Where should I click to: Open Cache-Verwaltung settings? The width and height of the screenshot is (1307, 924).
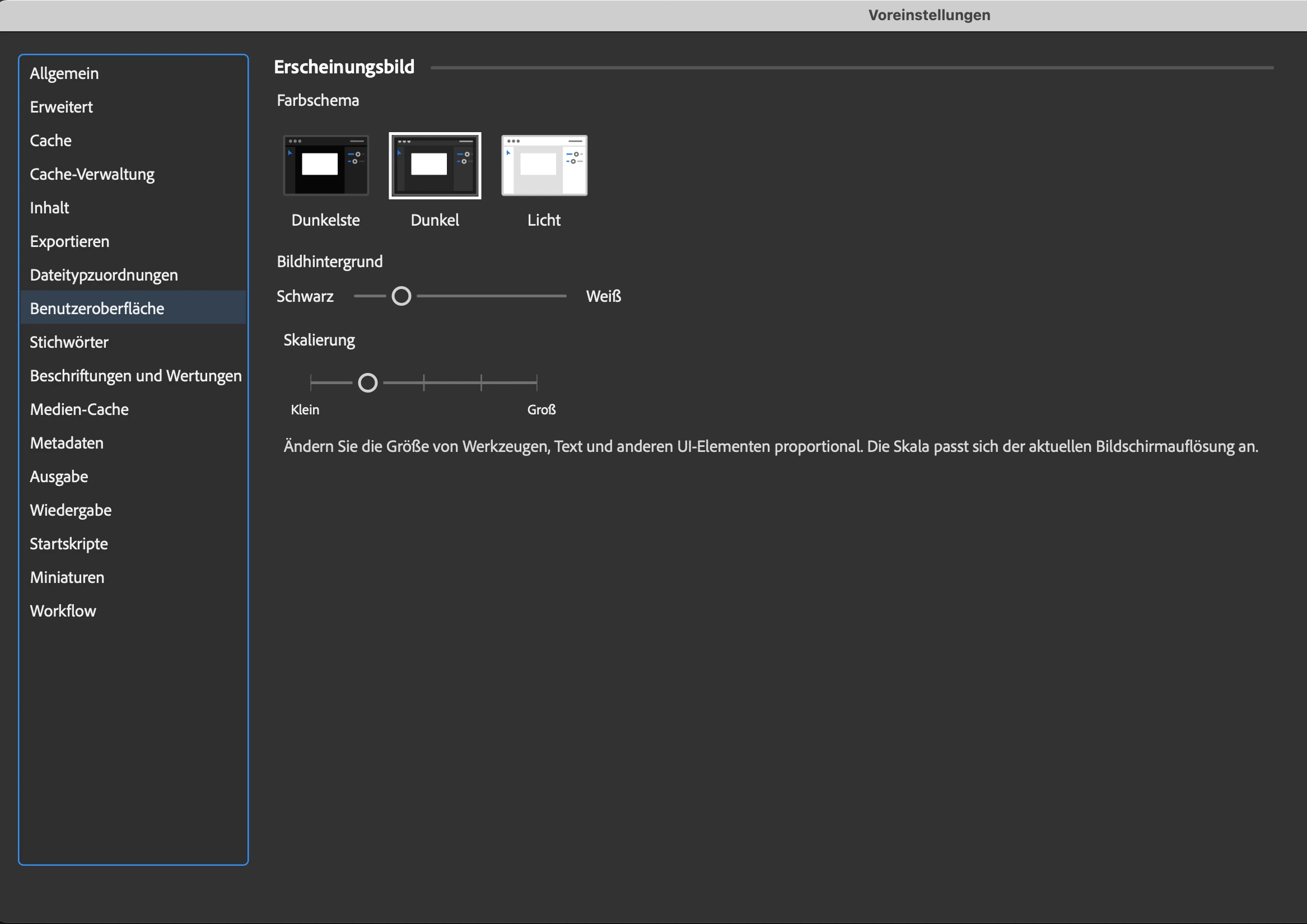[x=92, y=174]
